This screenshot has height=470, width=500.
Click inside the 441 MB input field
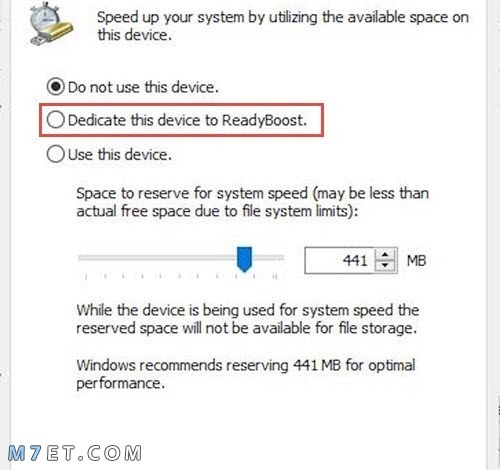340,260
